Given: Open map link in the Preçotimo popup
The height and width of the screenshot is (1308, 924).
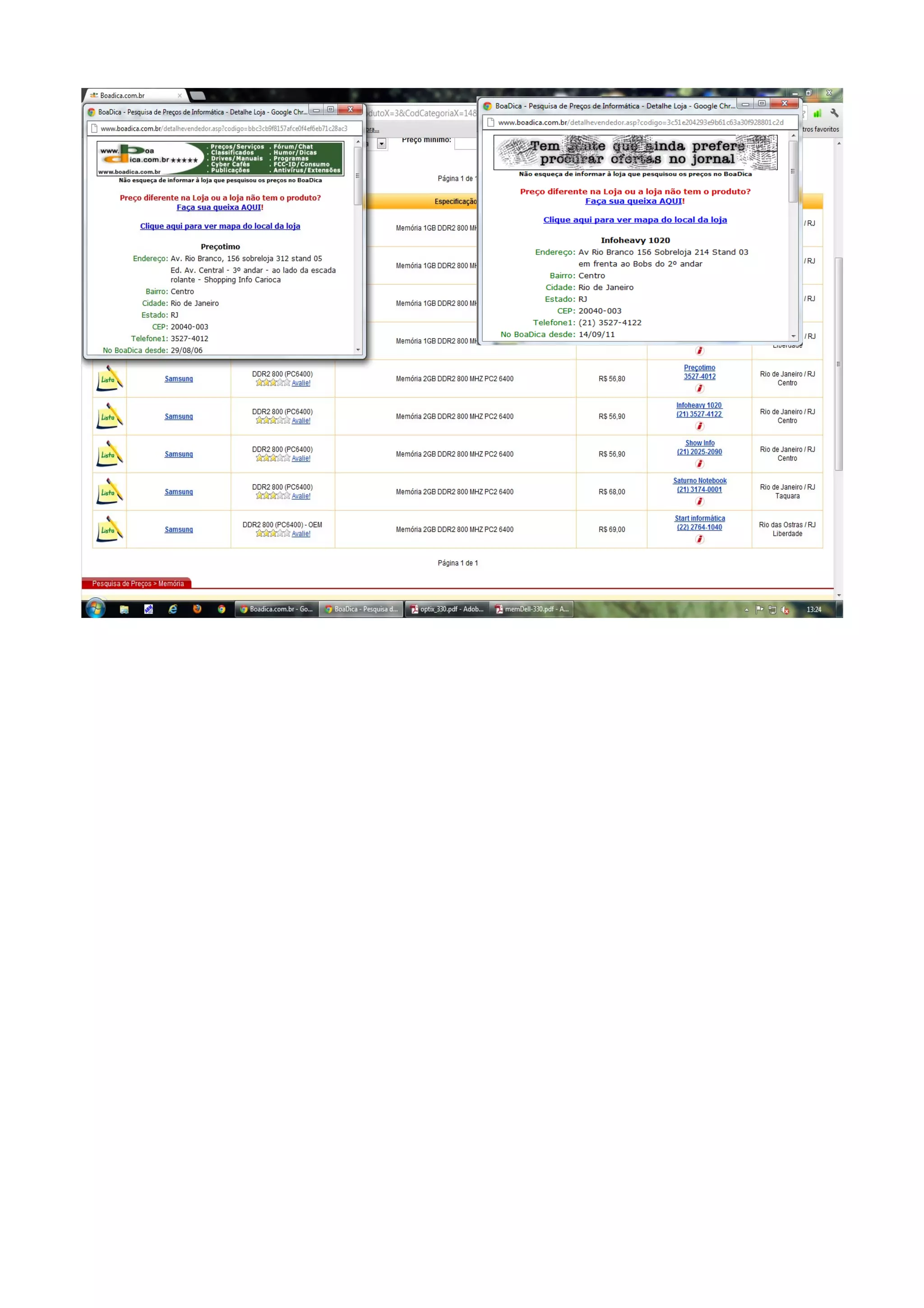Looking at the screenshot, I should [220, 226].
